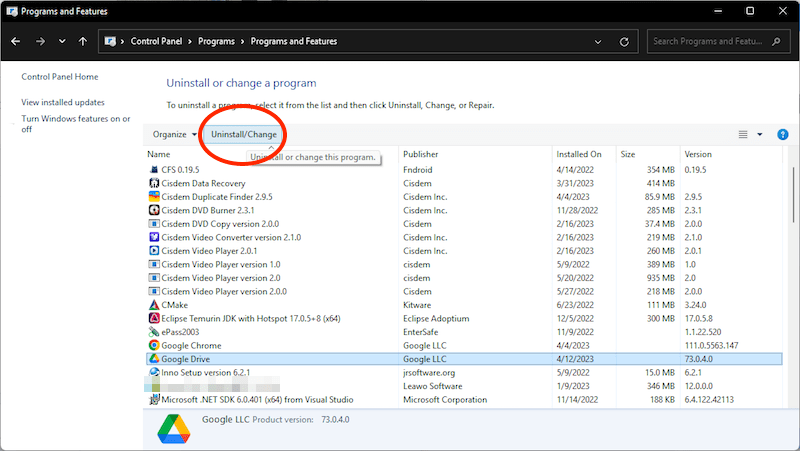
Task: Click the Help question mark icon
Action: click(781, 134)
